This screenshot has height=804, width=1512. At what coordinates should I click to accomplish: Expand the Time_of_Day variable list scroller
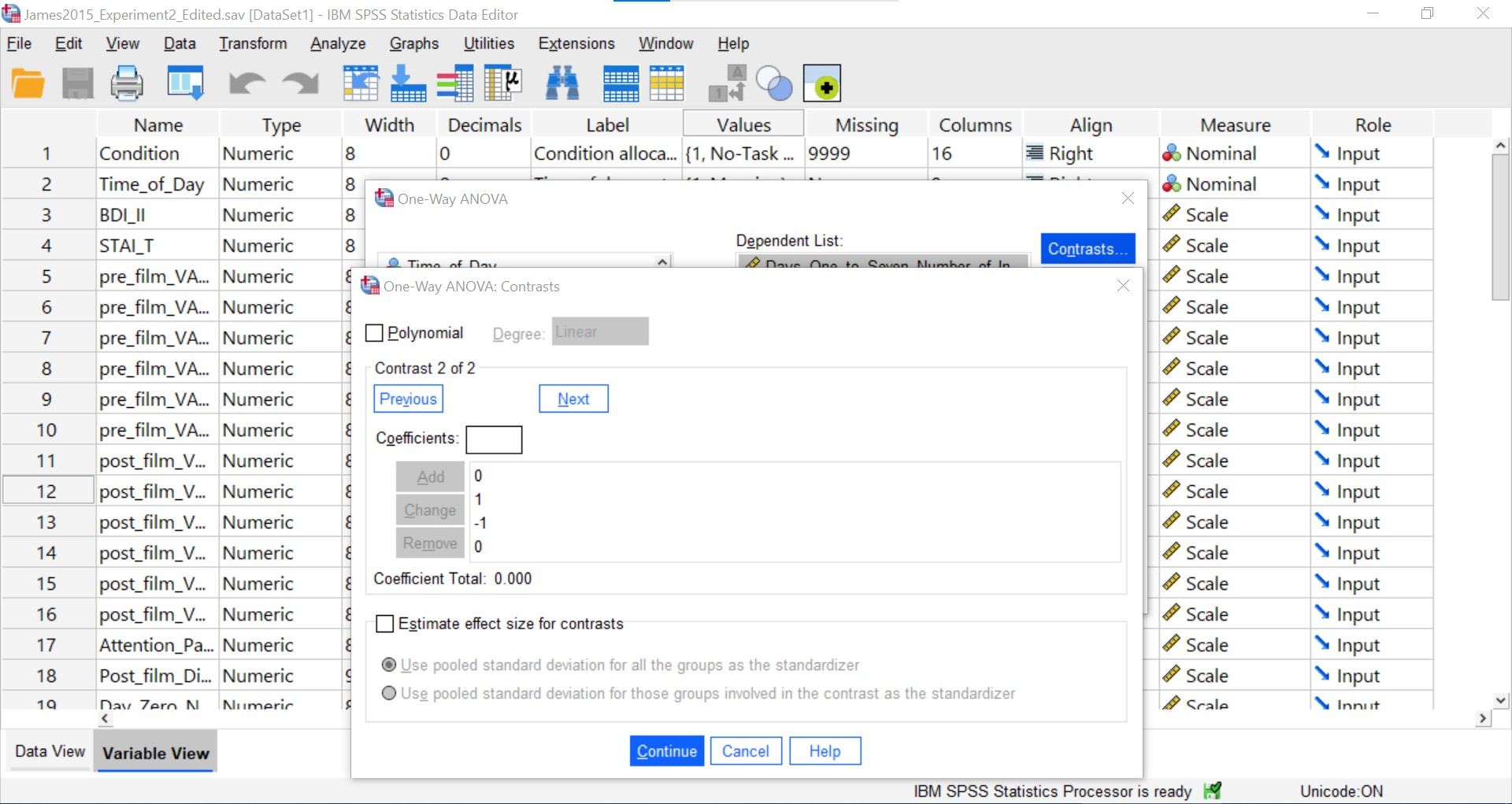(663, 261)
